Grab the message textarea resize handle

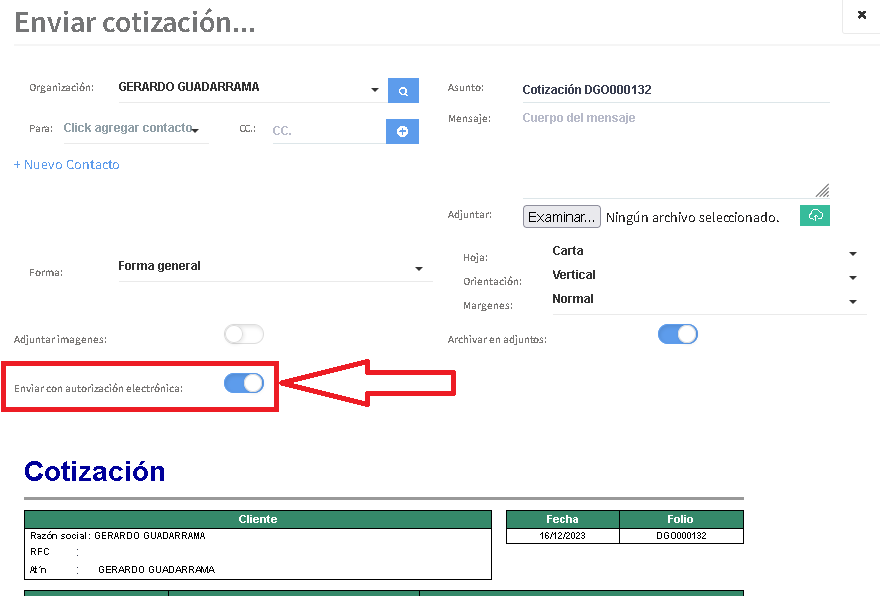coord(822,190)
